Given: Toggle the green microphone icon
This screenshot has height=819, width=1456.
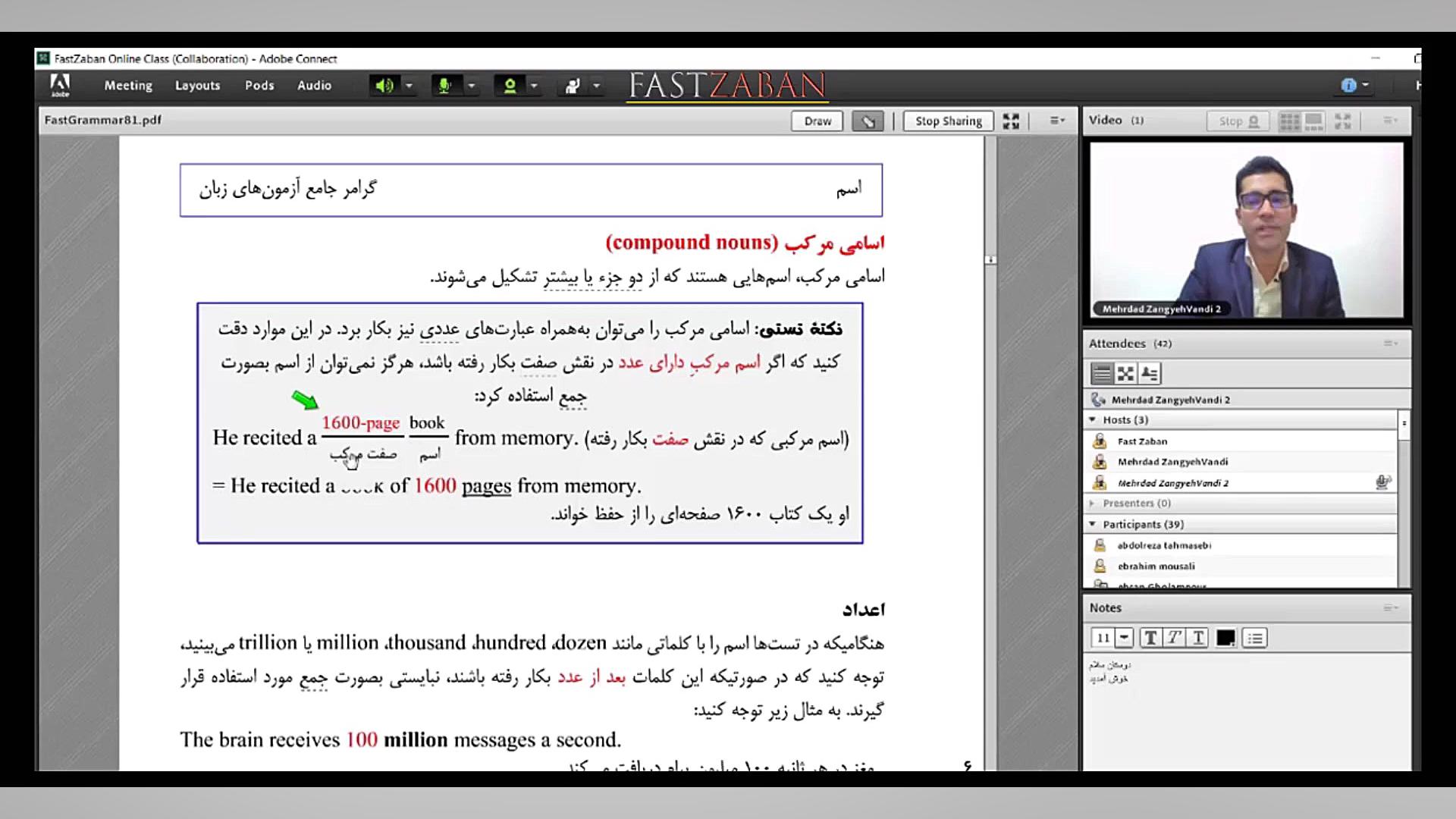Looking at the screenshot, I should tap(445, 86).
